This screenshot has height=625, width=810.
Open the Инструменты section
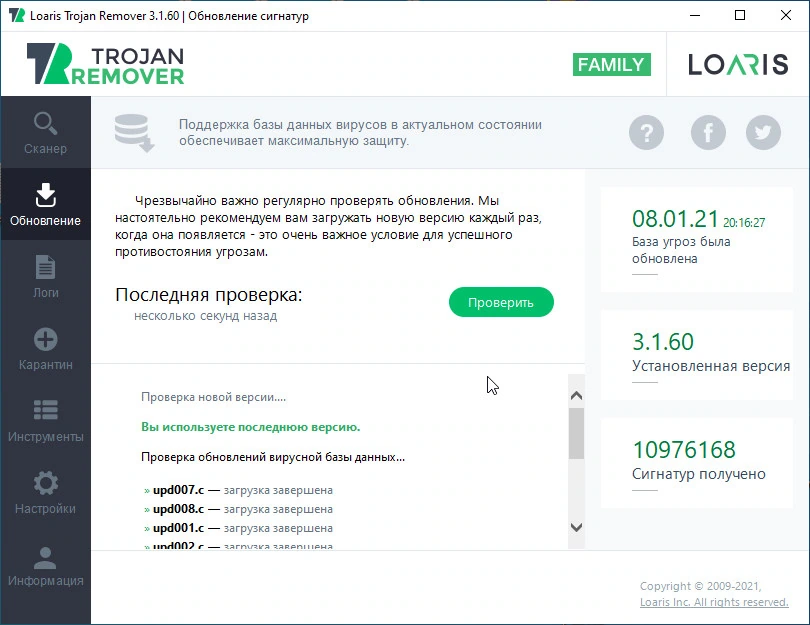click(x=45, y=420)
